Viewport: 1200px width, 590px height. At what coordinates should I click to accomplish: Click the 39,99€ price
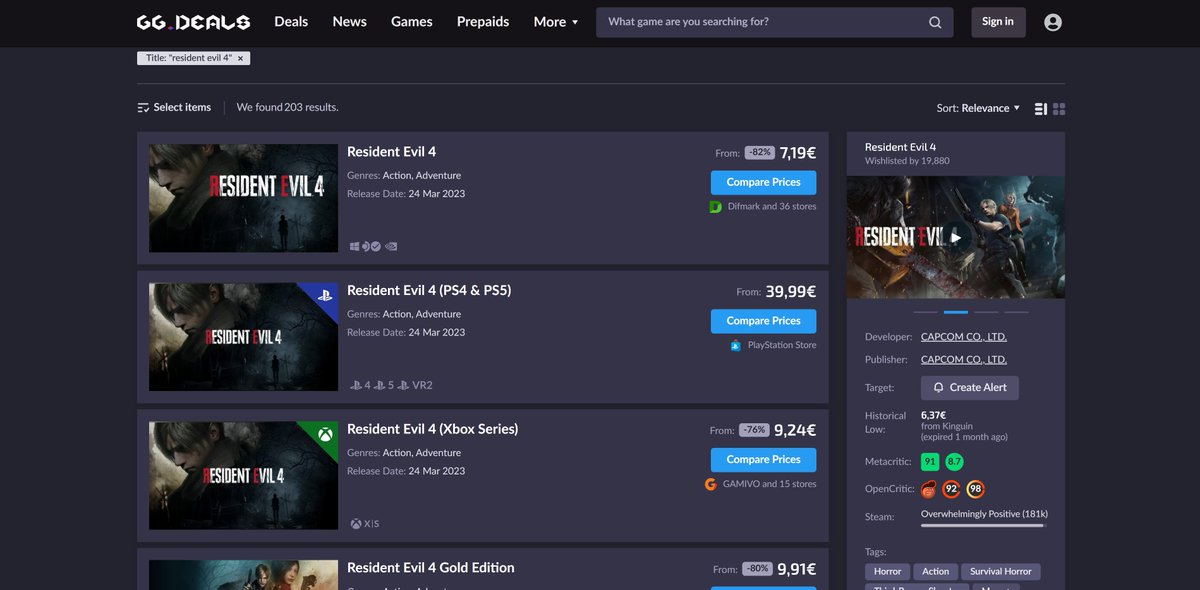791,292
